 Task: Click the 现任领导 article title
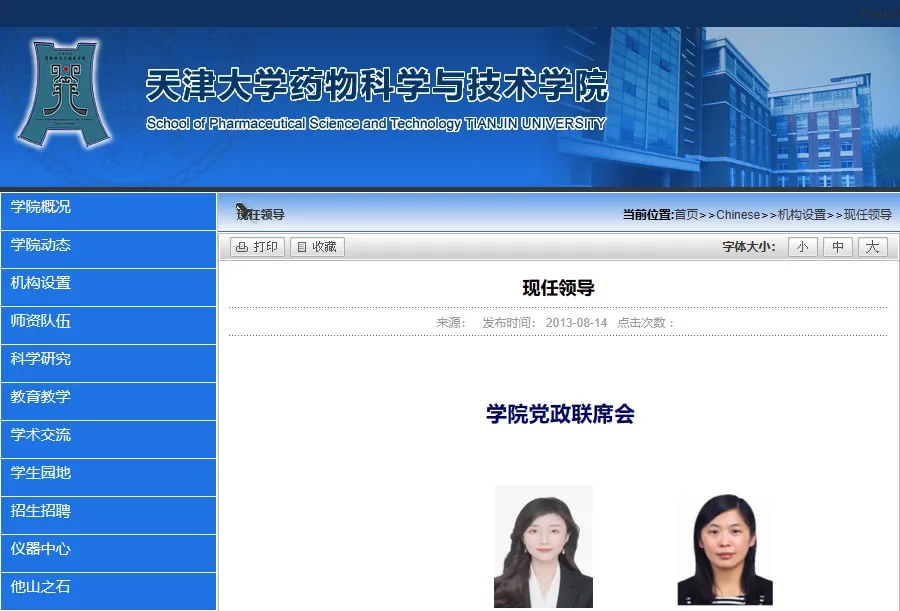[558, 288]
